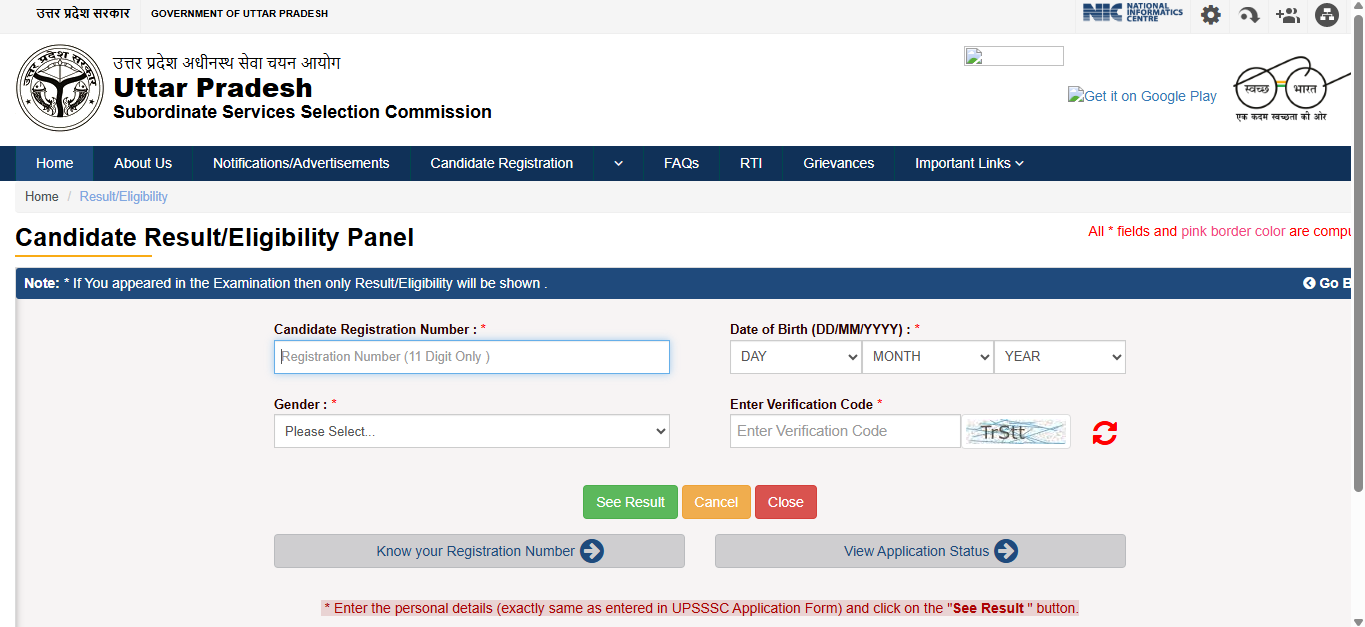Click Know your Registration Number button
The height and width of the screenshot is (627, 1365).
479,551
